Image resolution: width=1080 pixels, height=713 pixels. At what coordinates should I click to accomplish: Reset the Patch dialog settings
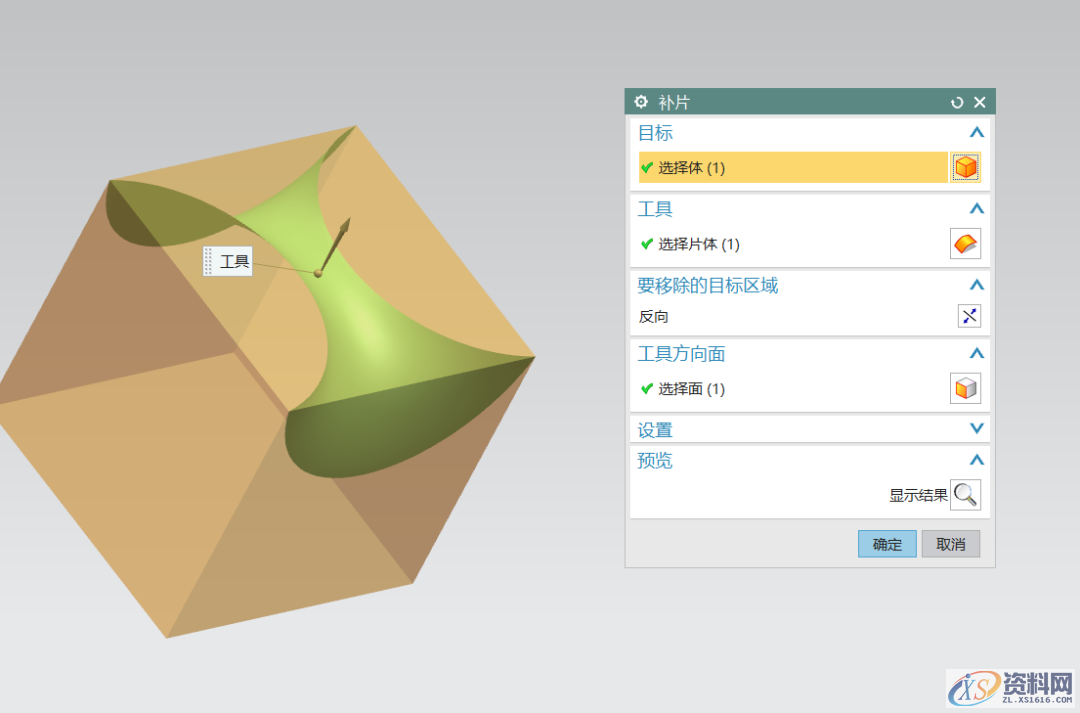(x=957, y=102)
